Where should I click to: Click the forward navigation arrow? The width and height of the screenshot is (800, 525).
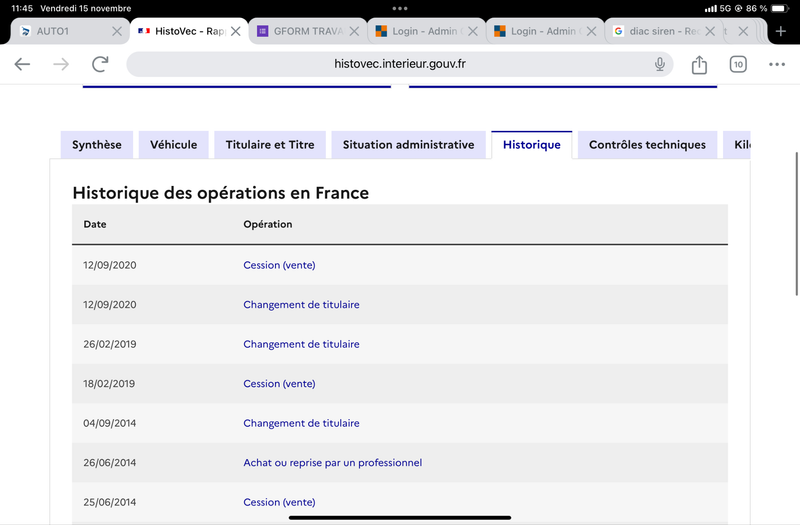pos(61,64)
